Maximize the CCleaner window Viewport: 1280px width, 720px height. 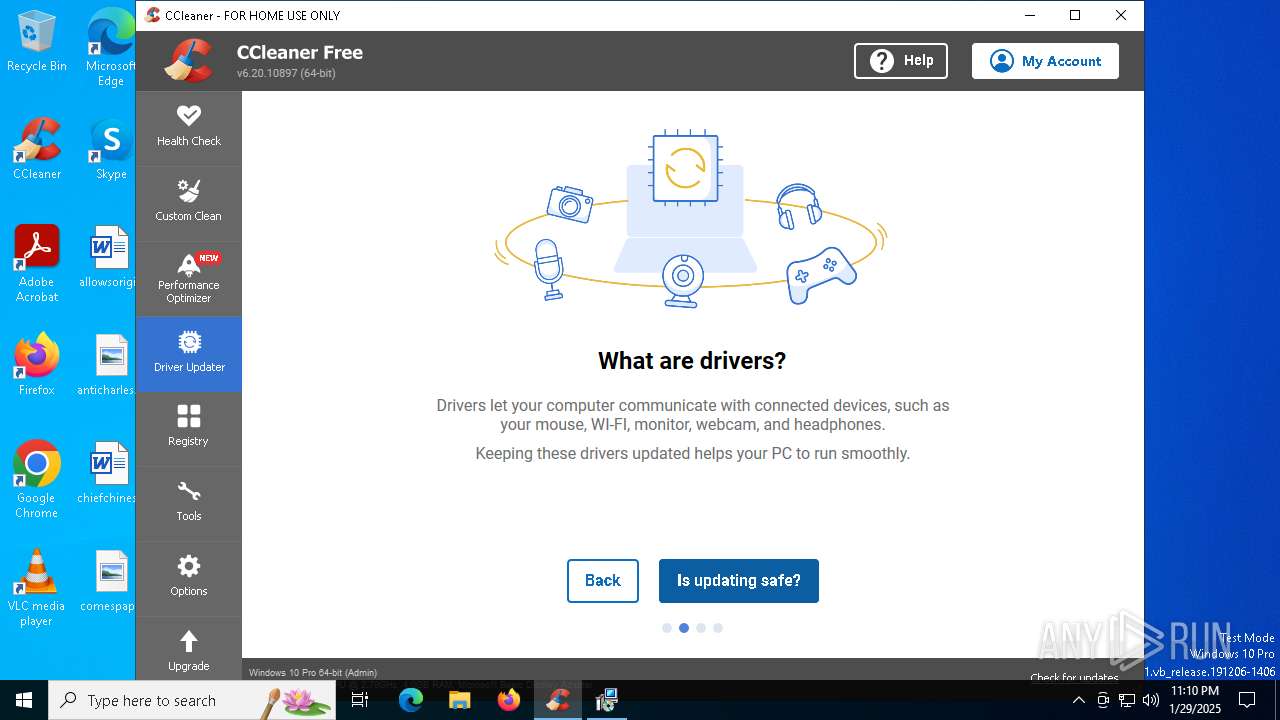coord(1075,15)
